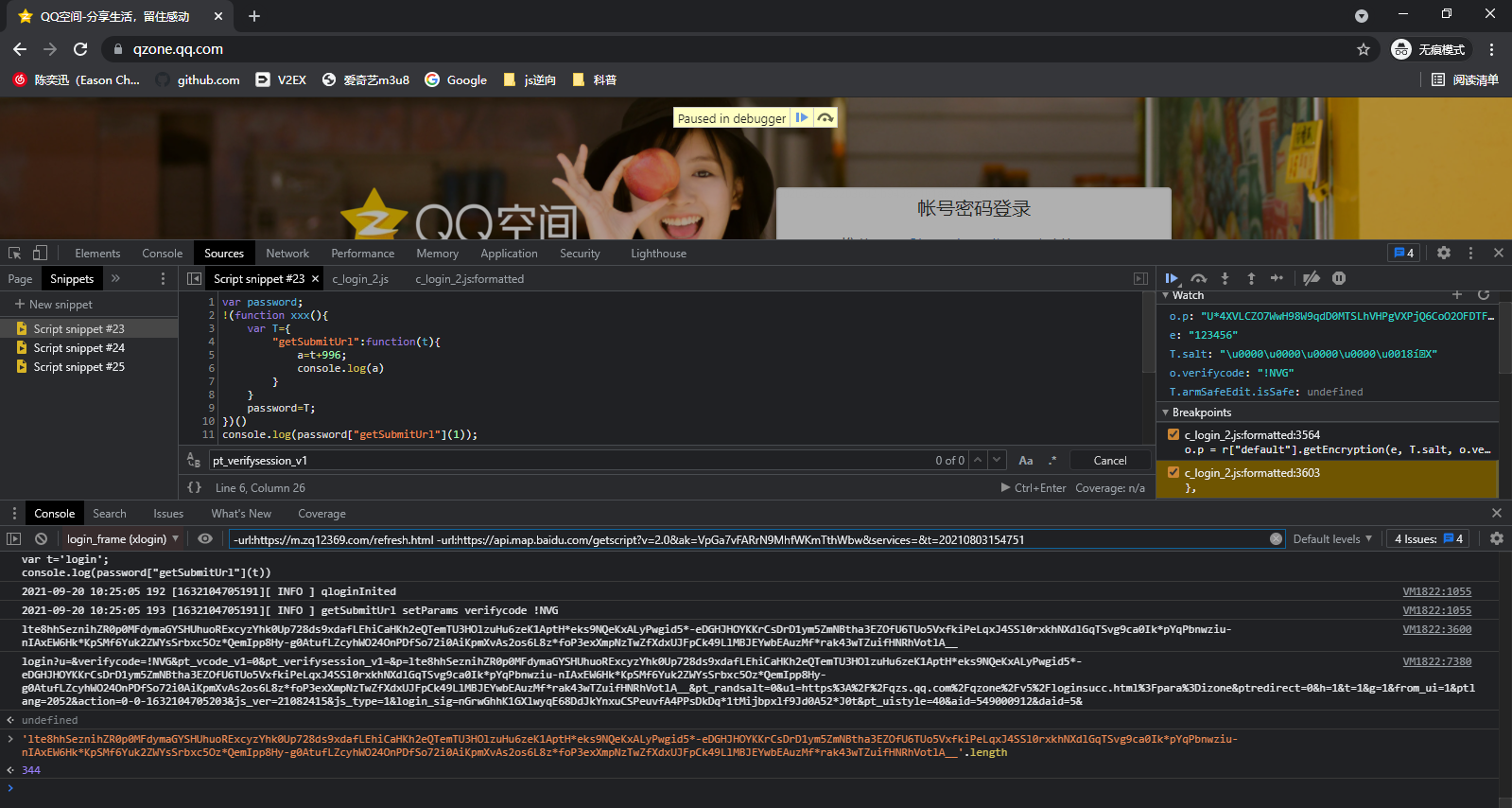Go to next search match arrow
Image resolution: width=1512 pixels, height=808 pixels.
pyautogui.click(x=999, y=461)
